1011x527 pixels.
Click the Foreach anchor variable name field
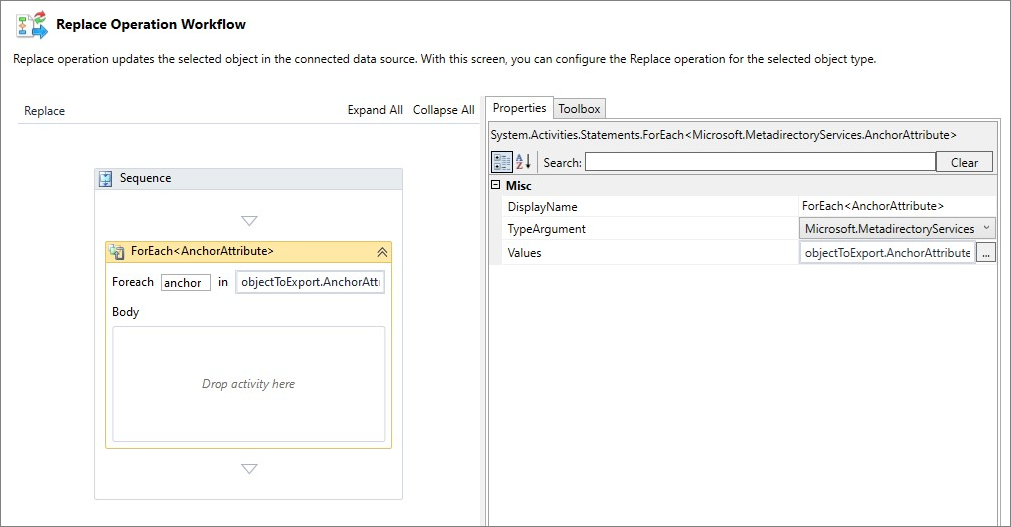point(185,283)
